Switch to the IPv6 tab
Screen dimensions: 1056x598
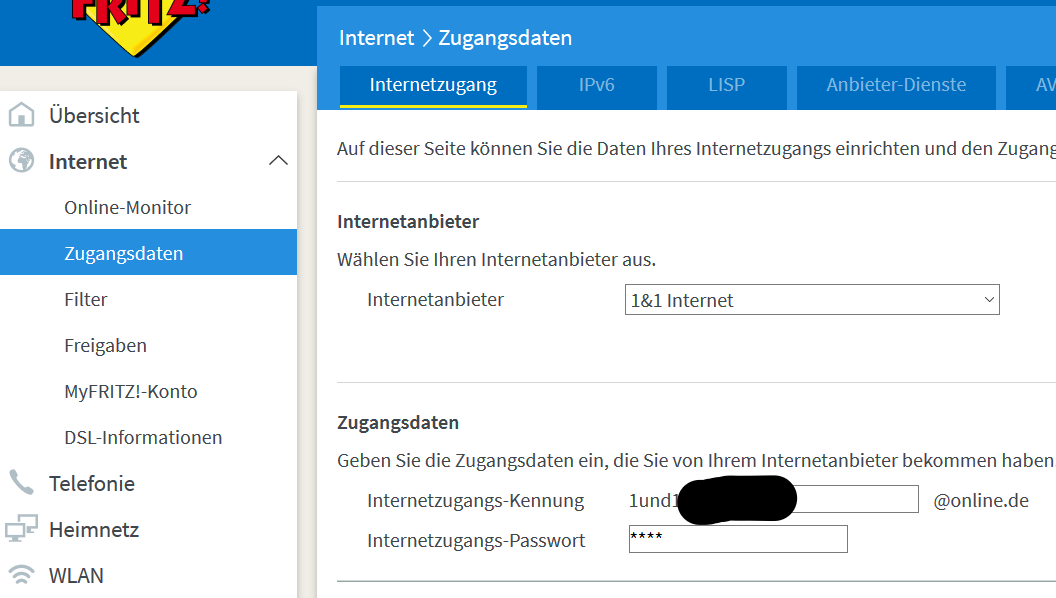(596, 86)
